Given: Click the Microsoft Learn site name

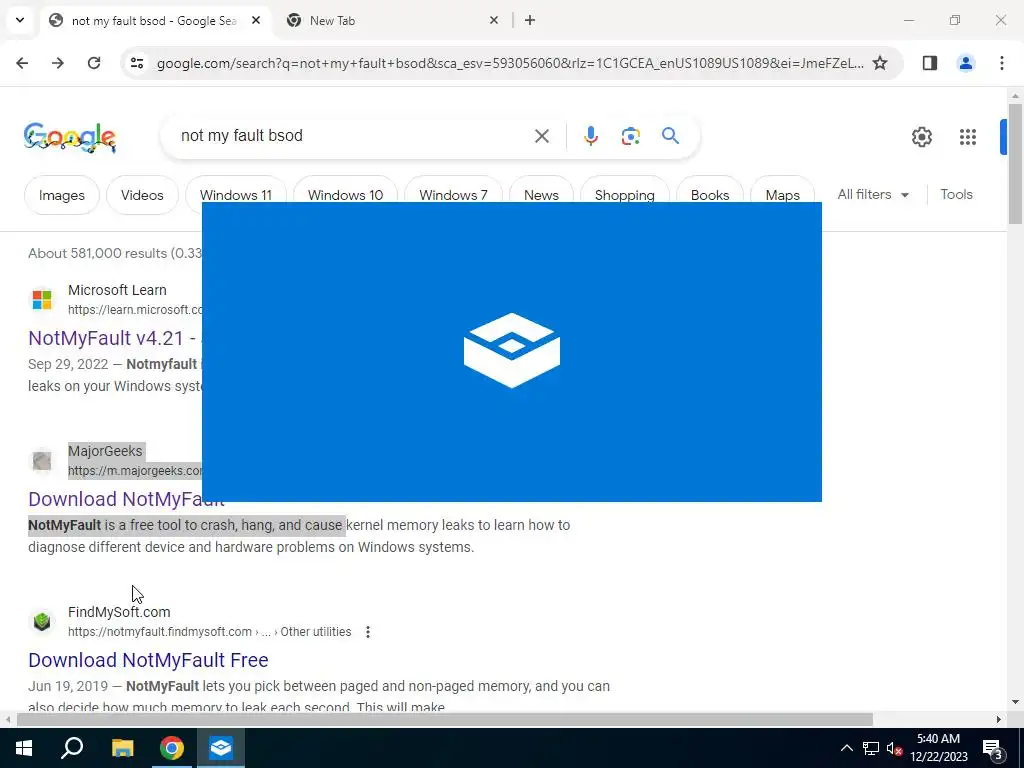Looking at the screenshot, I should pos(117,290).
